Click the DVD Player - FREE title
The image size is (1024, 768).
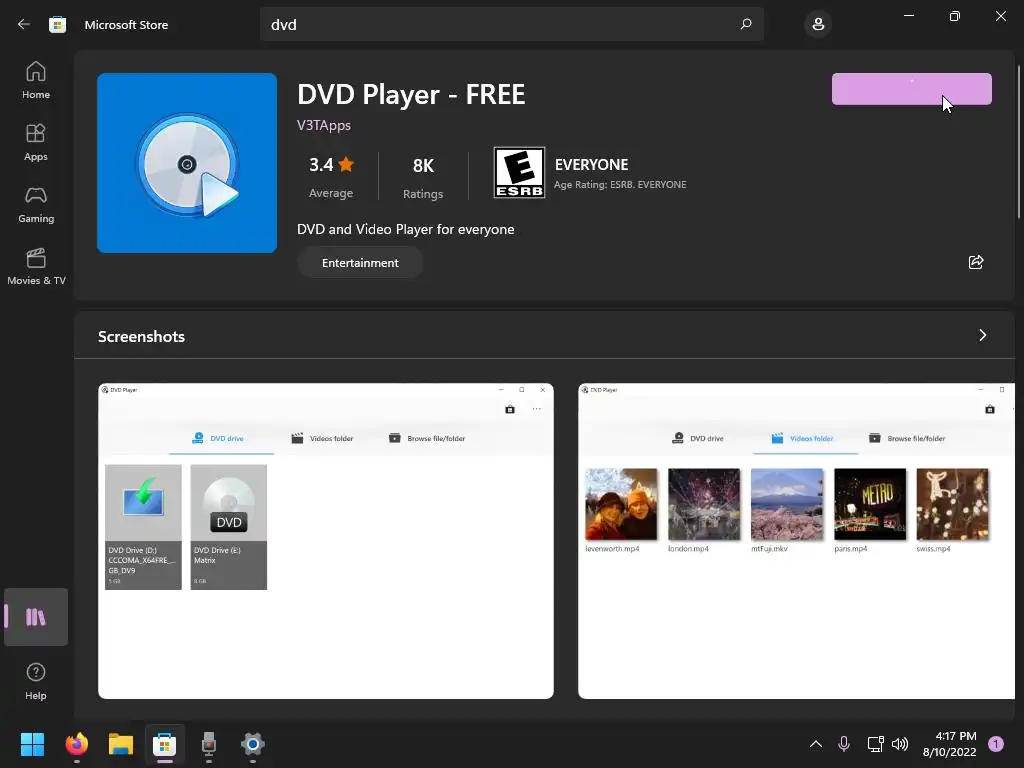coord(411,95)
